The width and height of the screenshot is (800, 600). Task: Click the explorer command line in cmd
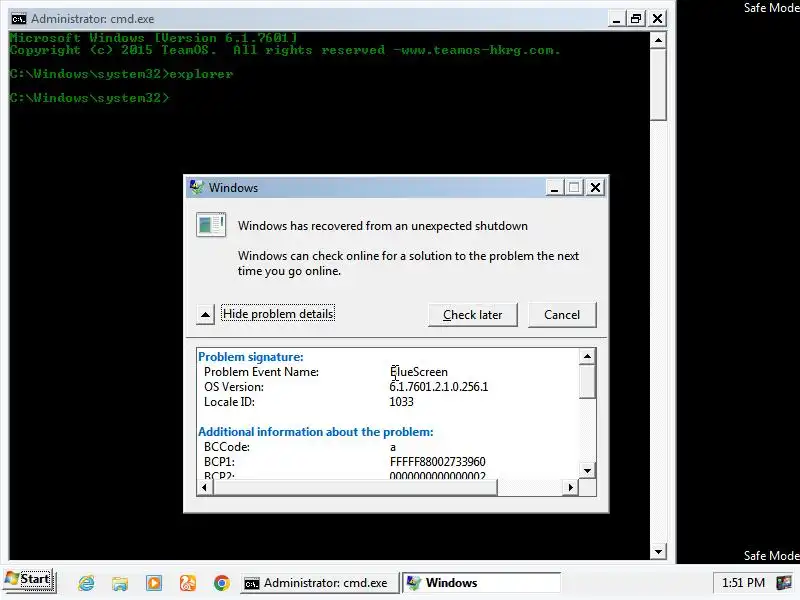(121, 74)
